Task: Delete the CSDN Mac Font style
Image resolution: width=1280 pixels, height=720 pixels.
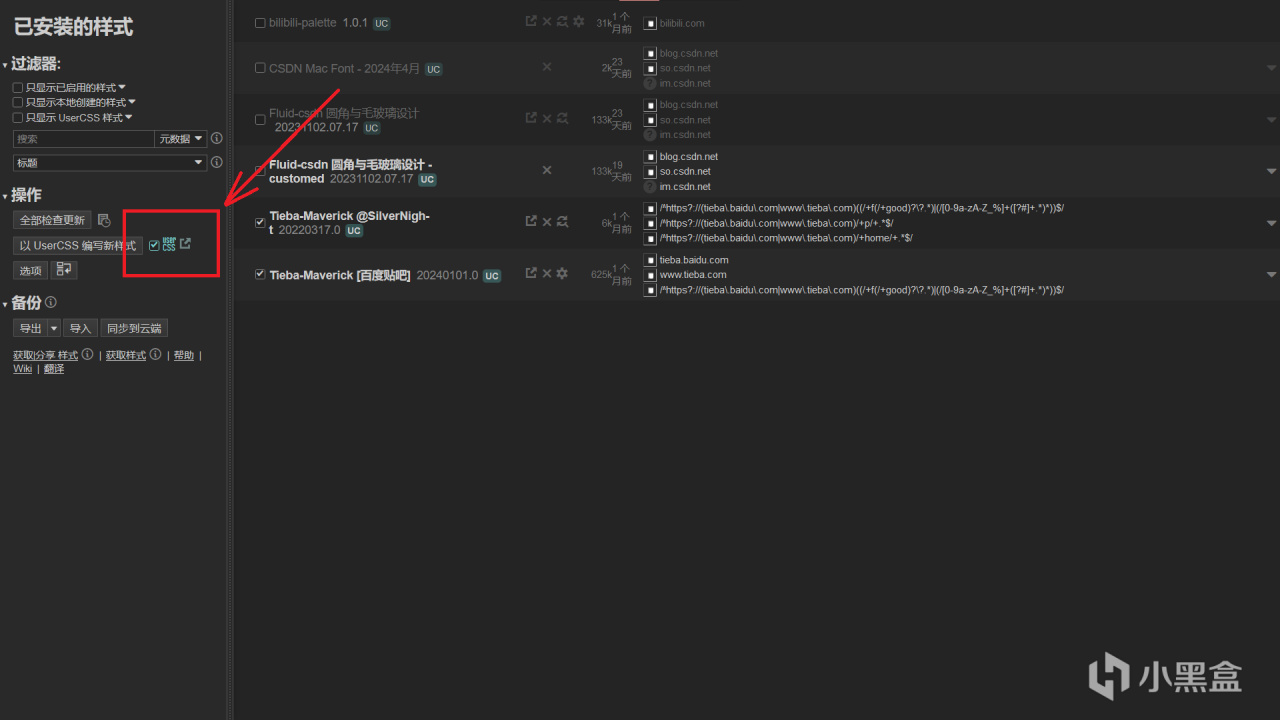Action: (x=547, y=67)
